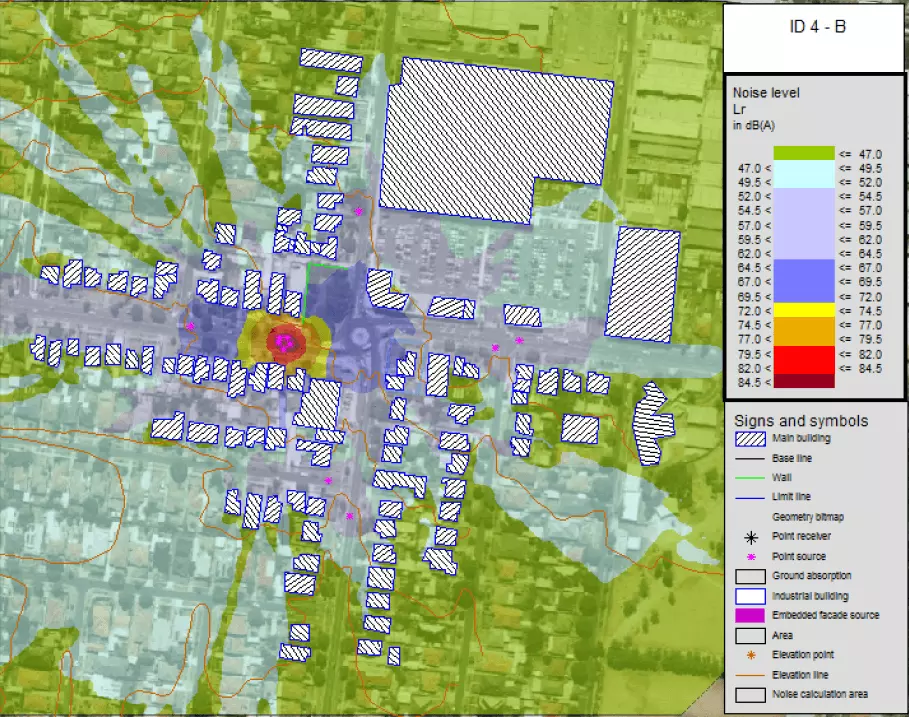
Task: Select the Point receiver black asterisk symbol
Action: 749,536
